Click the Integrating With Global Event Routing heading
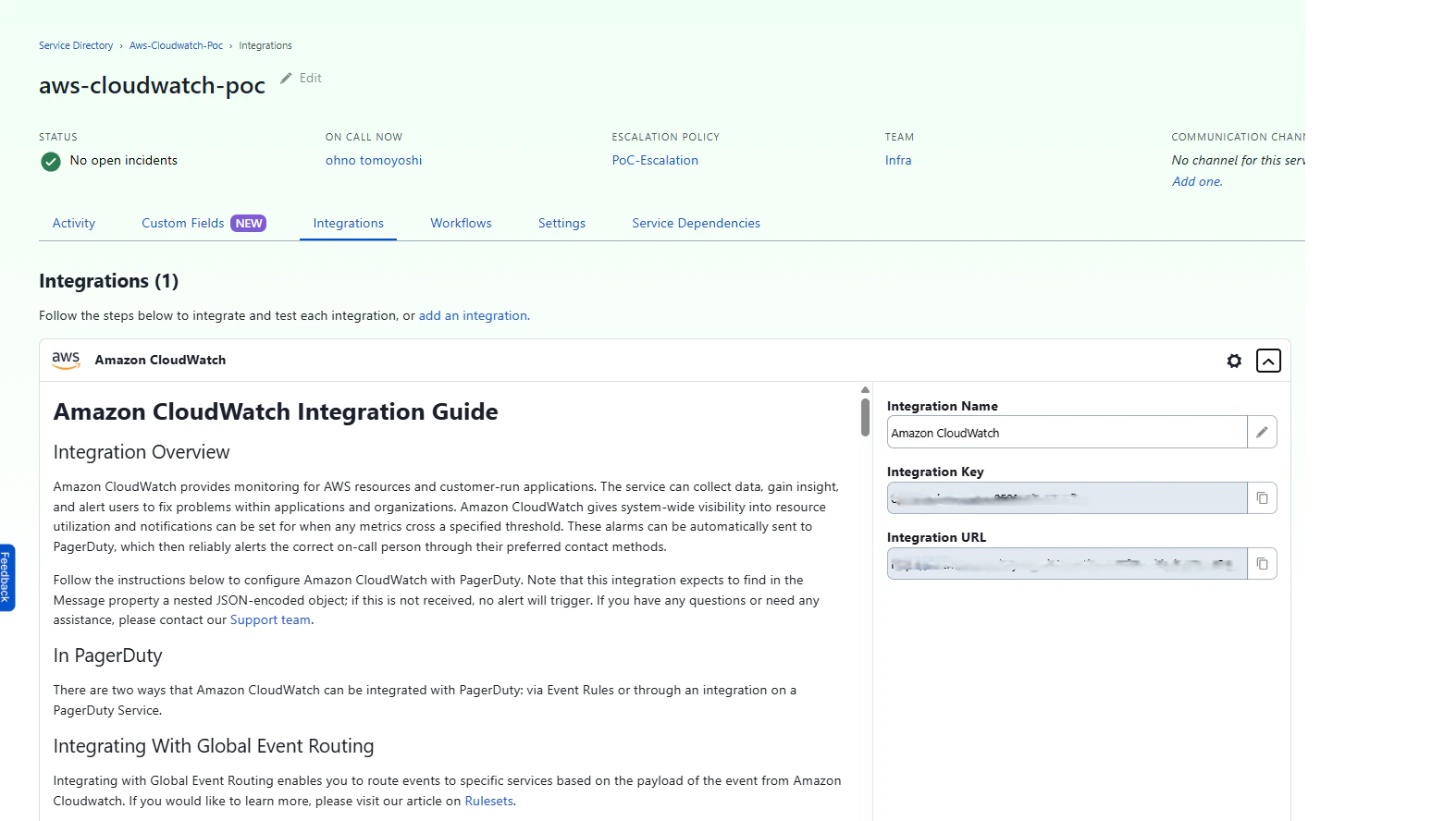Image resolution: width=1456 pixels, height=821 pixels. 214,746
